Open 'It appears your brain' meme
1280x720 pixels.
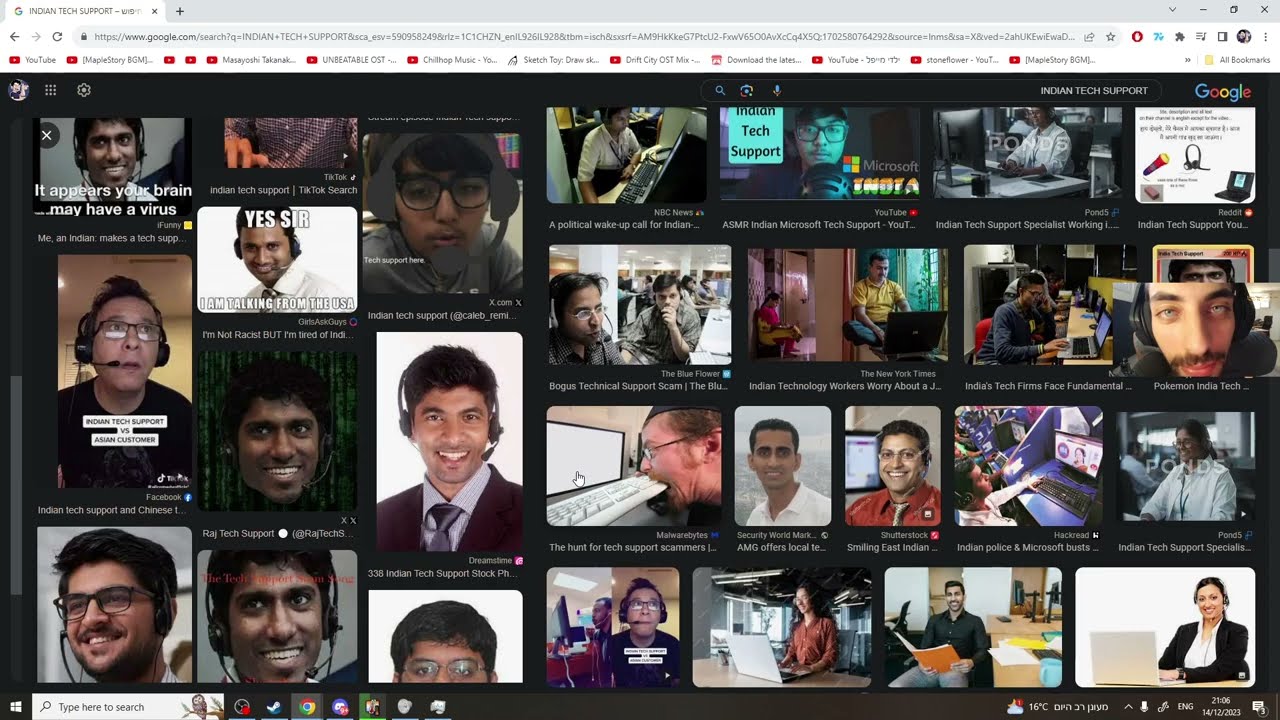pyautogui.click(x=112, y=167)
